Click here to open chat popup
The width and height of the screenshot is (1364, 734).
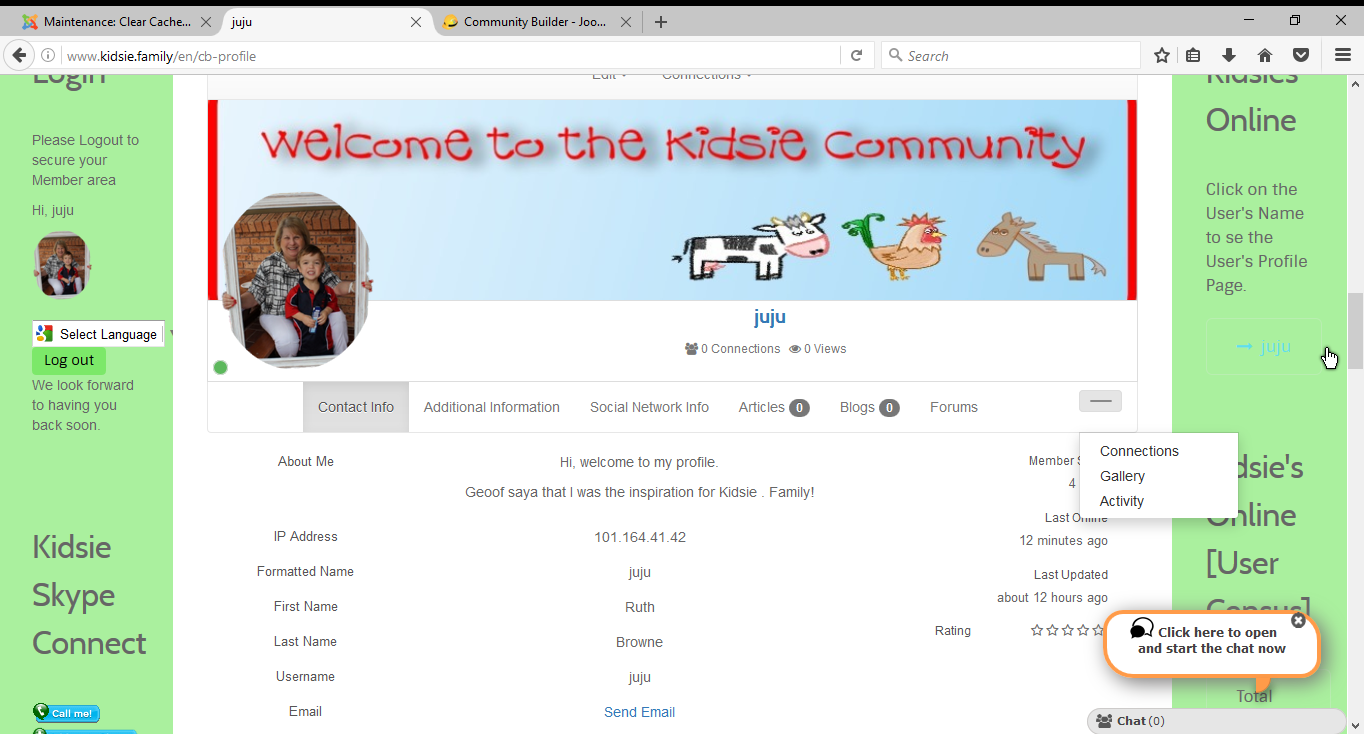tap(1212, 640)
